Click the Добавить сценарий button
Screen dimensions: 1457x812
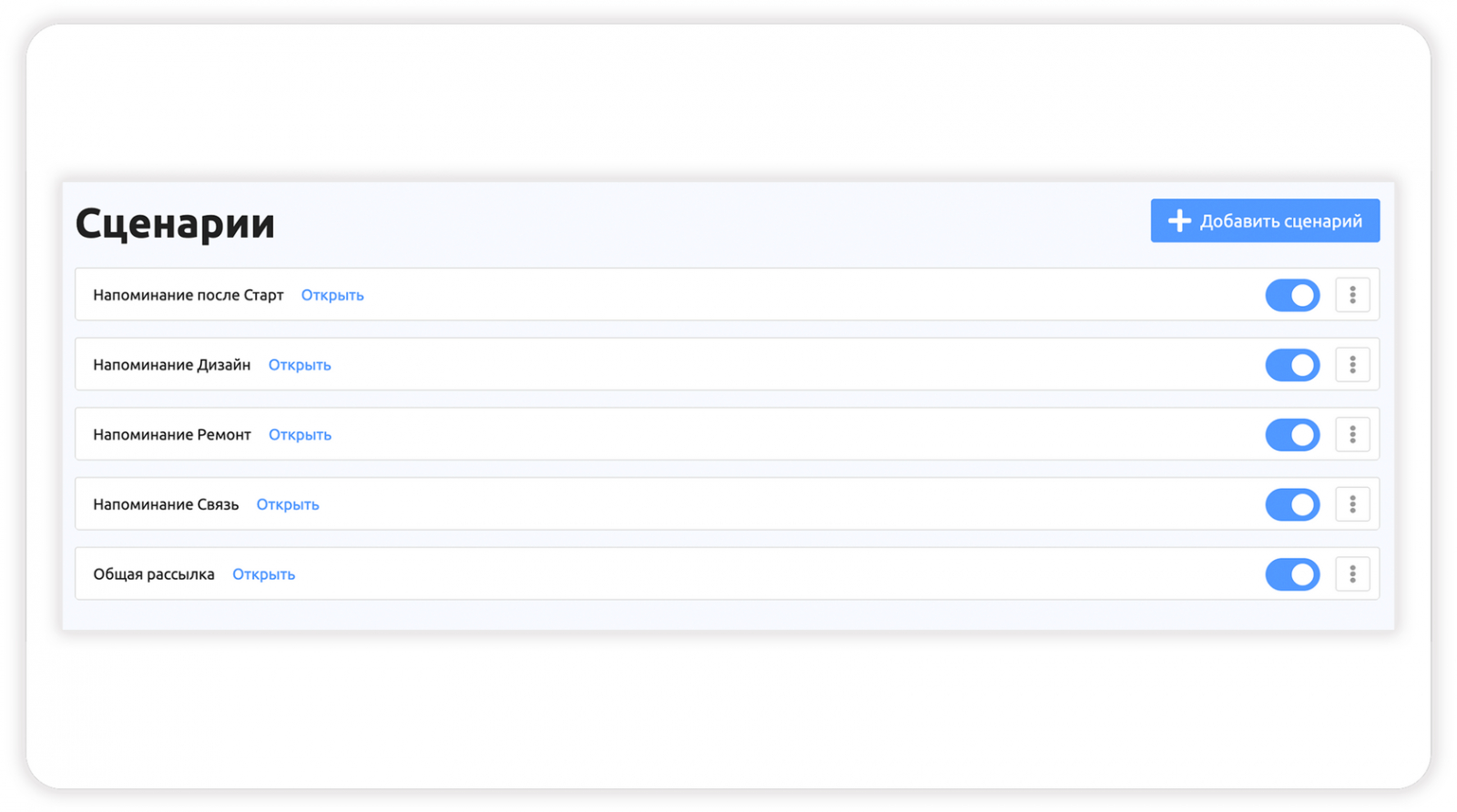click(x=1265, y=221)
